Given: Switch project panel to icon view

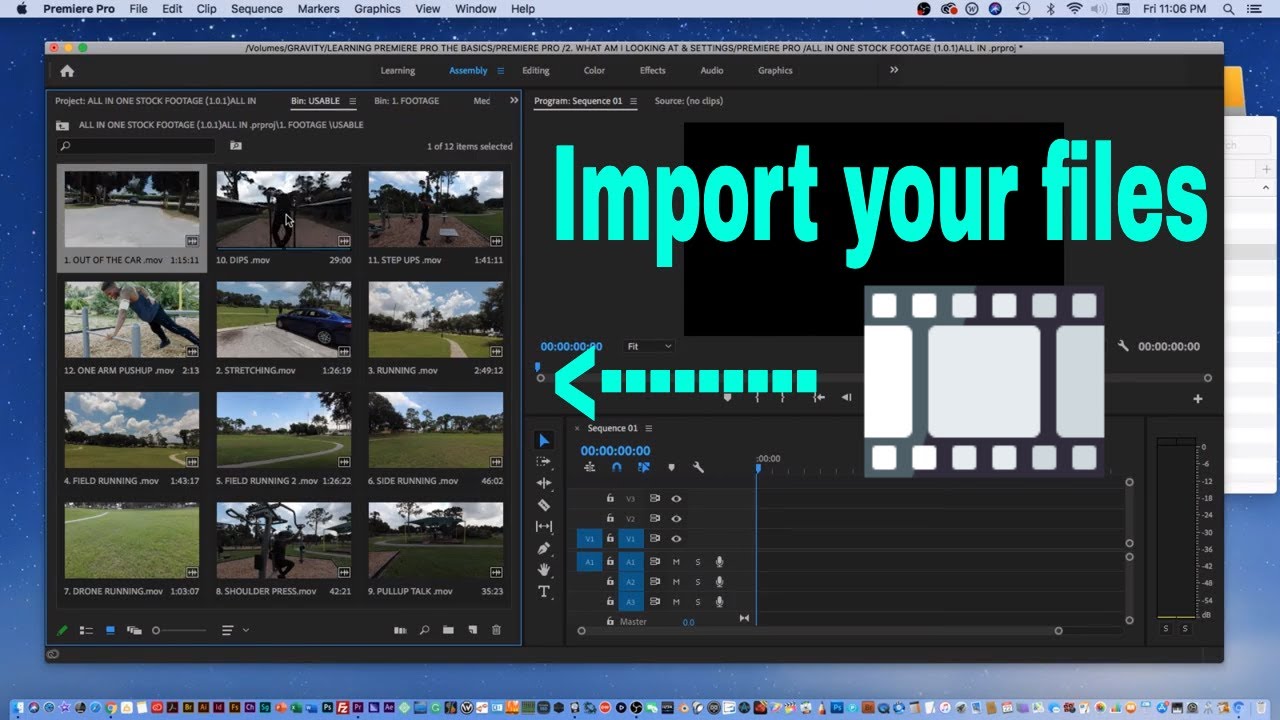Looking at the screenshot, I should [110, 631].
